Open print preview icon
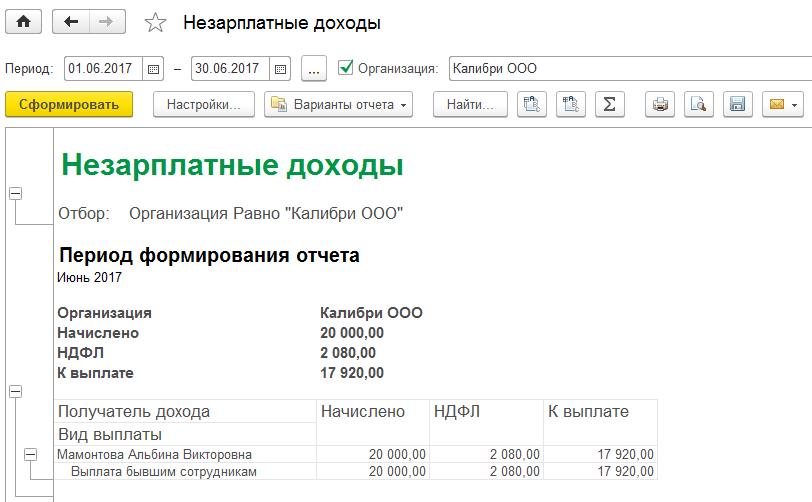 point(698,104)
